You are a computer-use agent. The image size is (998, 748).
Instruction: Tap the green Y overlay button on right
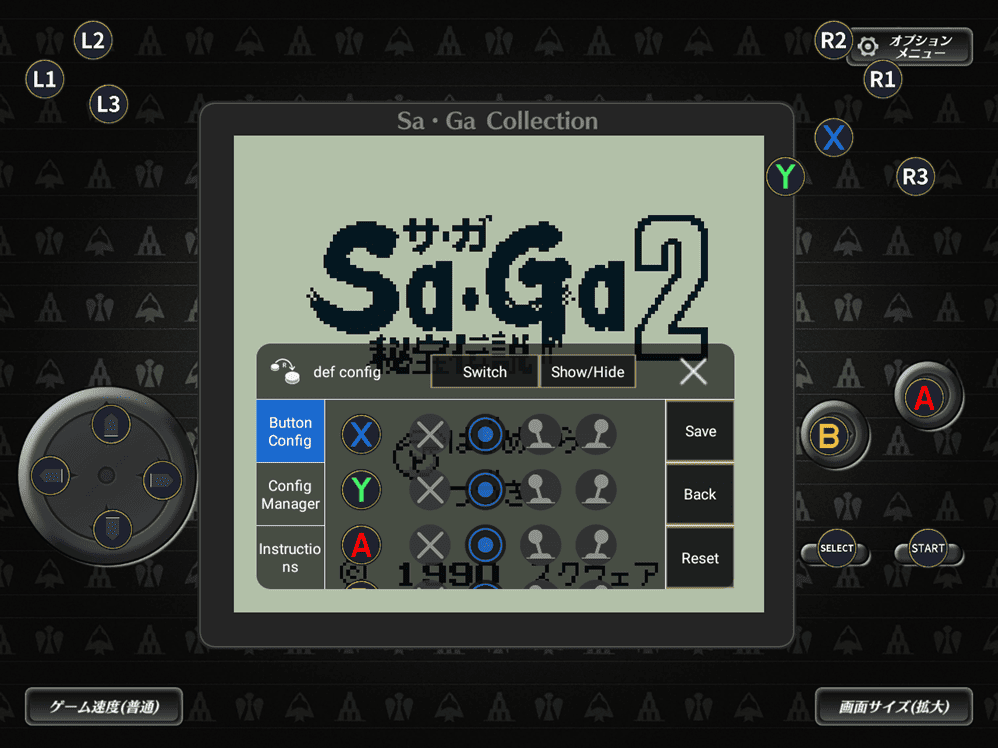[785, 176]
